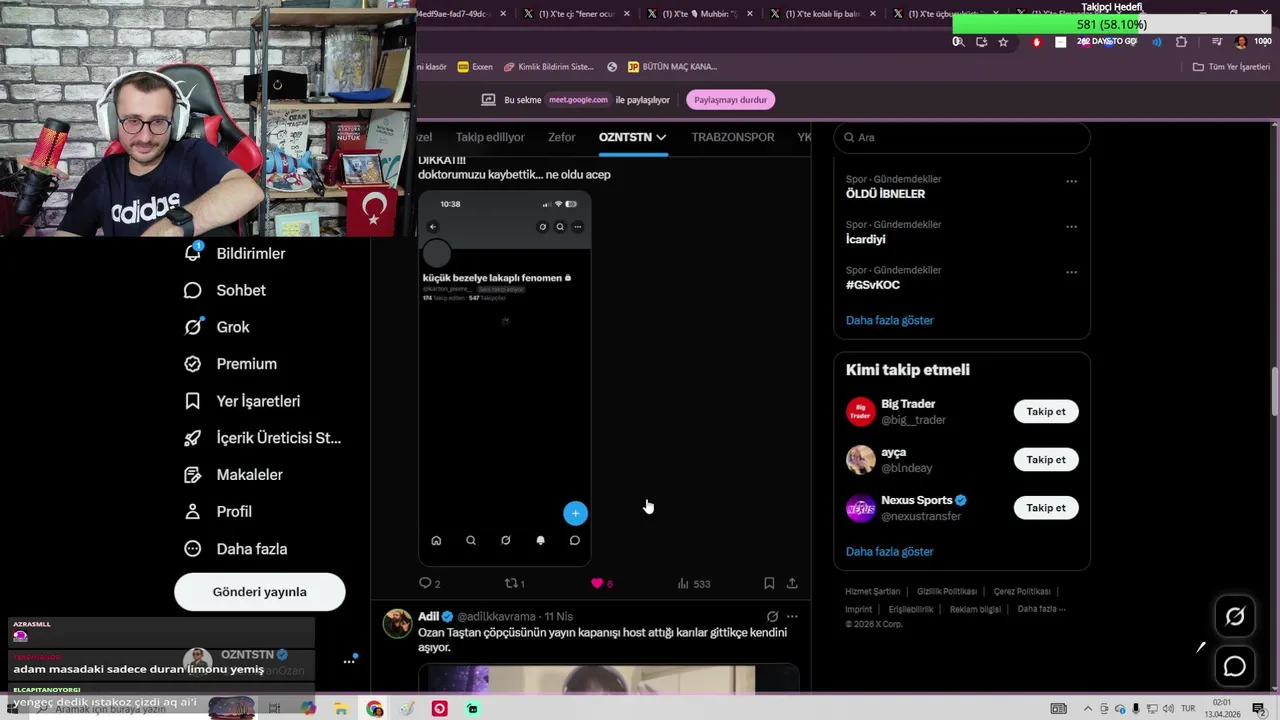This screenshot has width=1280, height=720.
Task: Switch to browser tab "X'te kolalı lip balm"
Action: point(823,14)
